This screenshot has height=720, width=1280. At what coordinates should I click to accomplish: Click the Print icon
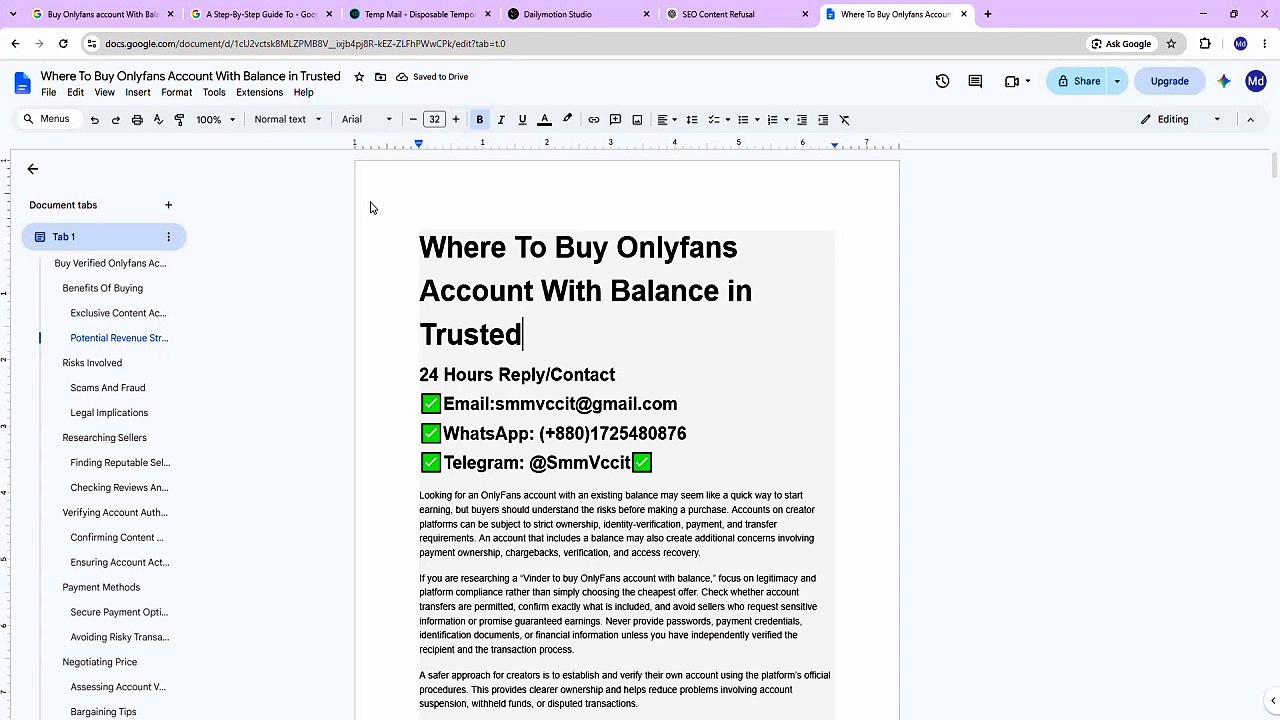click(137, 120)
